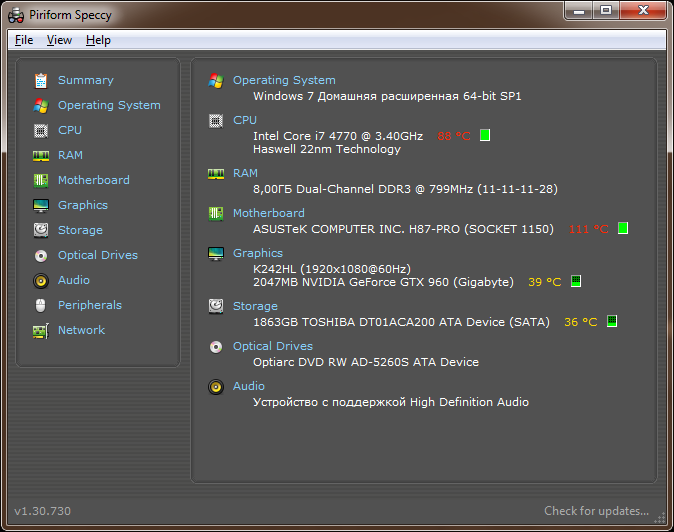Screen dimensions: 674x532
Task: Select Operating System in the sidebar
Action: [109, 105]
